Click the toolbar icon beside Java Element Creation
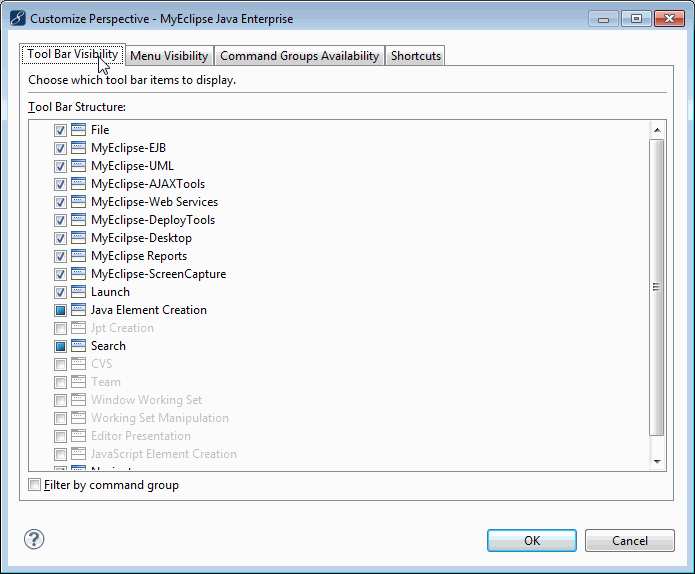Image resolution: width=695 pixels, height=574 pixels. coord(78,310)
